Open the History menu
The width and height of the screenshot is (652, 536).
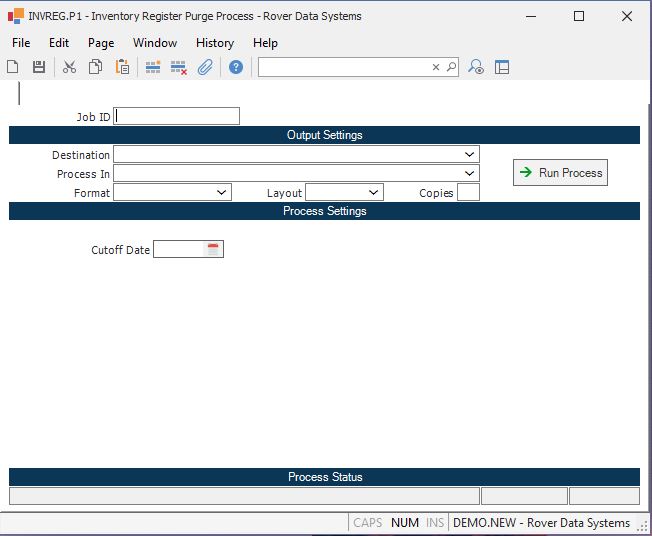click(214, 43)
